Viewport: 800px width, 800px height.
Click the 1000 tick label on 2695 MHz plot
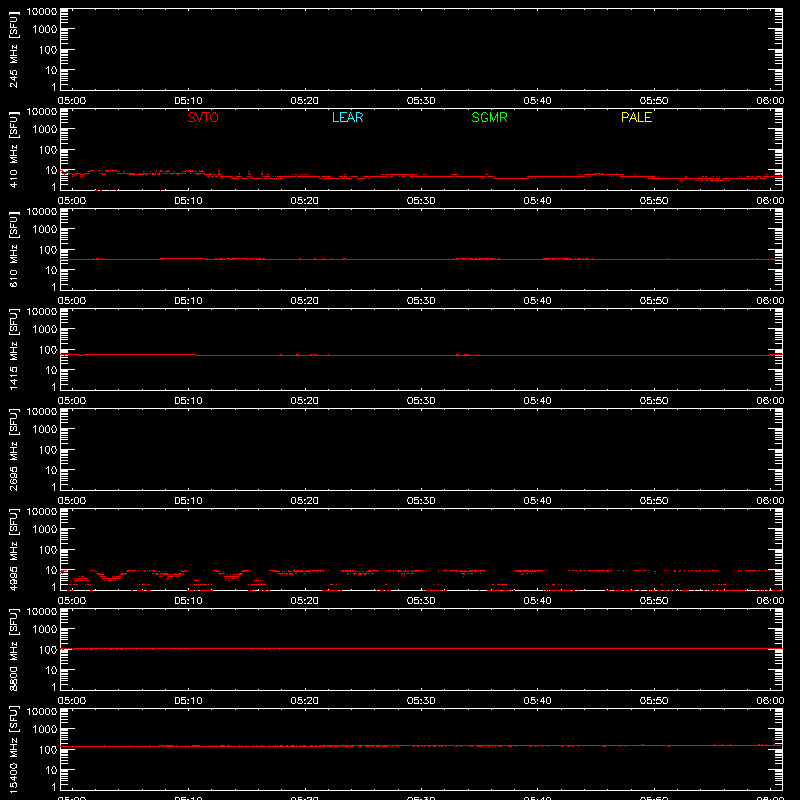pyautogui.click(x=45, y=430)
